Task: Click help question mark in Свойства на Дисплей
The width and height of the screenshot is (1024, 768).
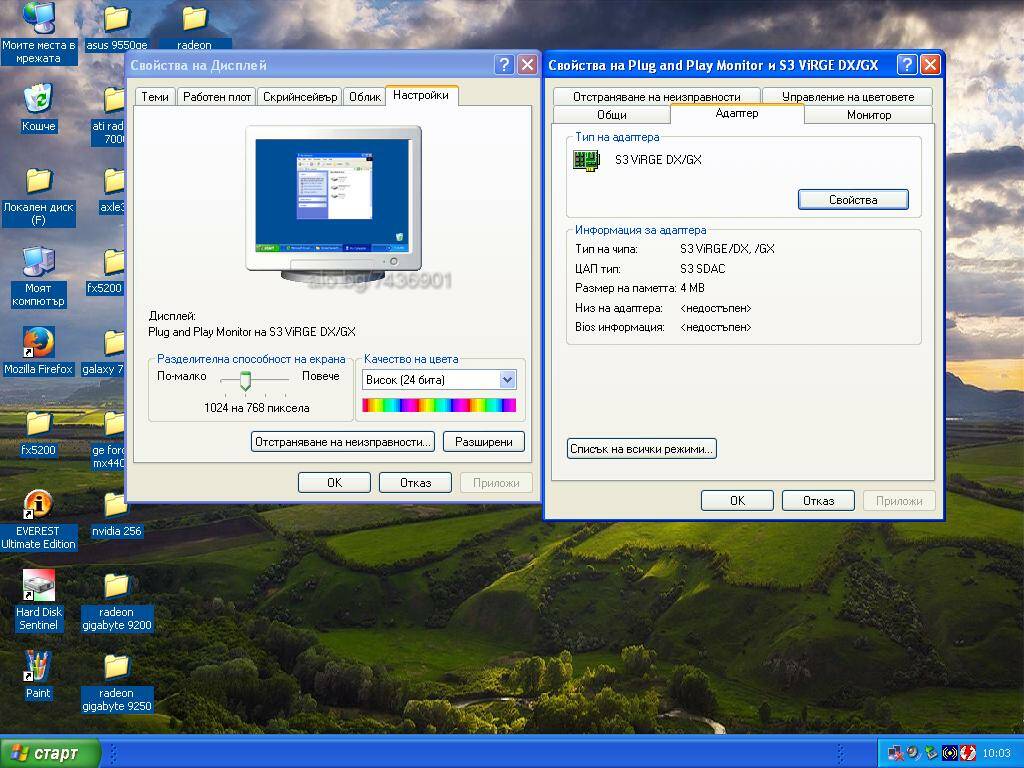Action: point(504,65)
